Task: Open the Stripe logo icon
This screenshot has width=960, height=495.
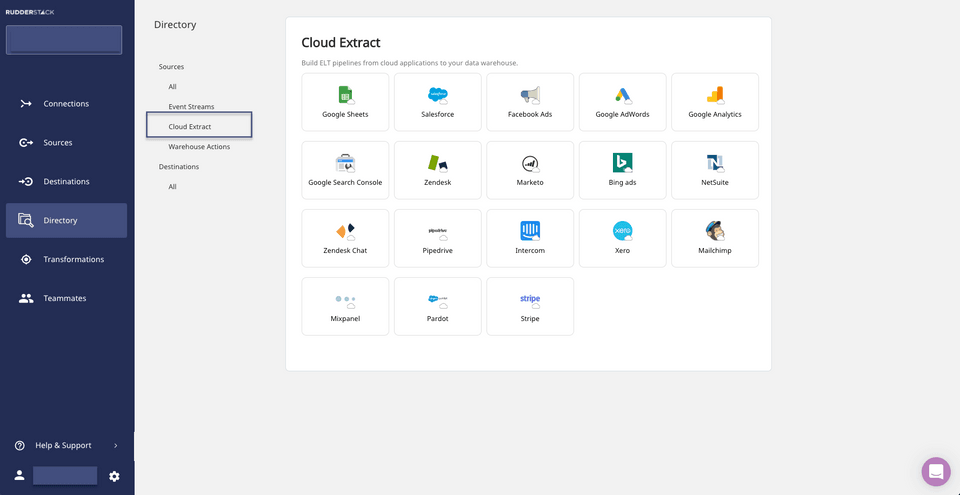Action: [x=530, y=300]
